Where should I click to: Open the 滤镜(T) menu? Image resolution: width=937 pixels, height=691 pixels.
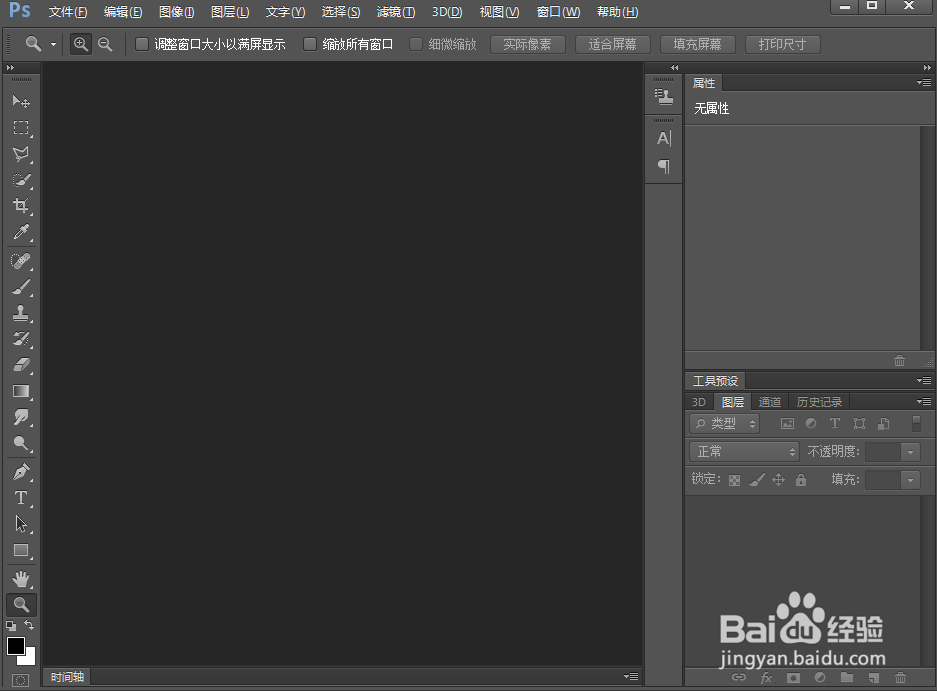click(396, 12)
